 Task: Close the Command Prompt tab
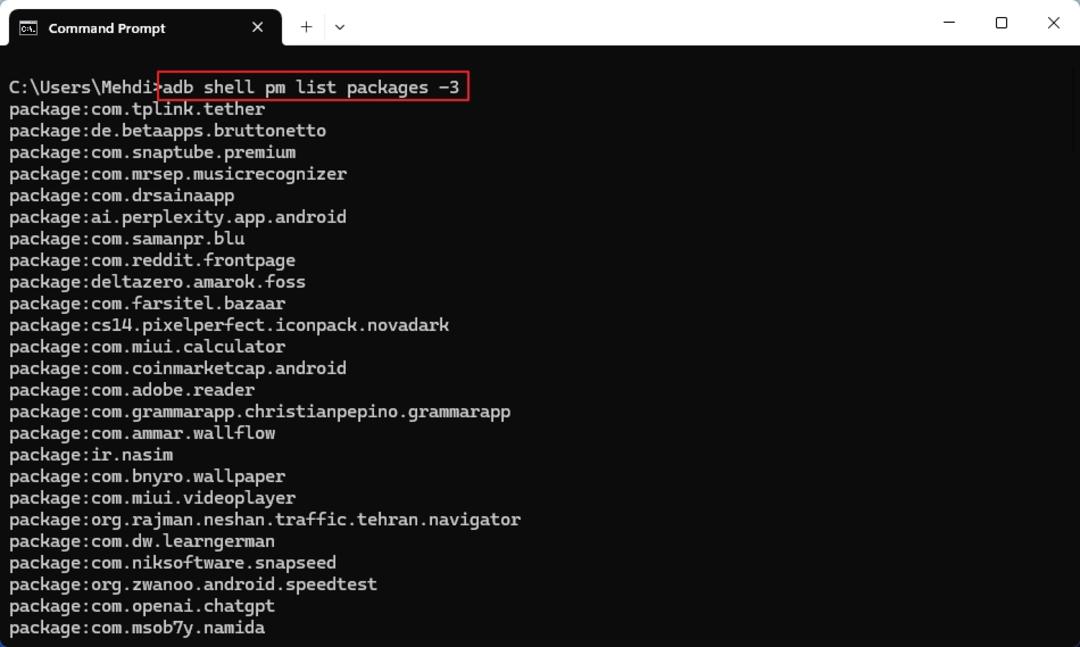[x=258, y=27]
